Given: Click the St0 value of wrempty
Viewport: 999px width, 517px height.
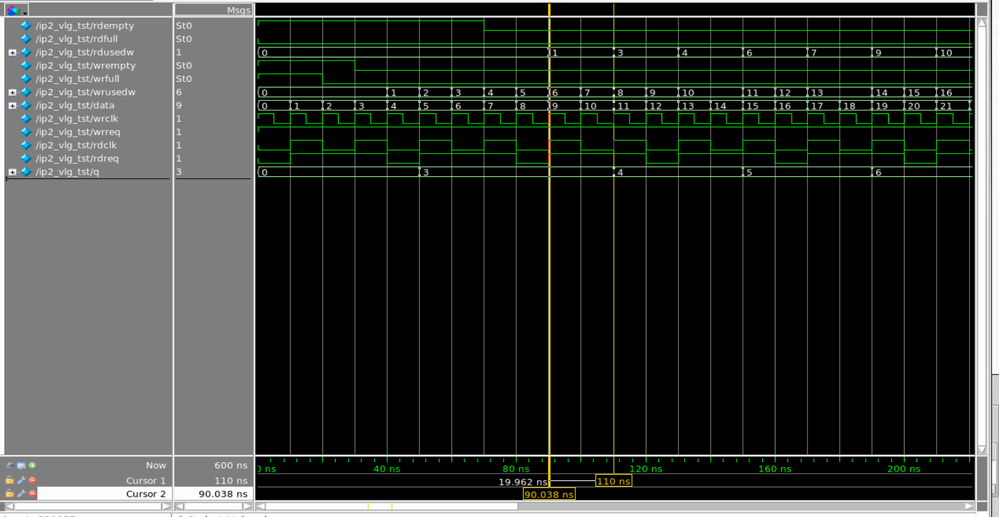Looking at the screenshot, I should pos(183,66).
